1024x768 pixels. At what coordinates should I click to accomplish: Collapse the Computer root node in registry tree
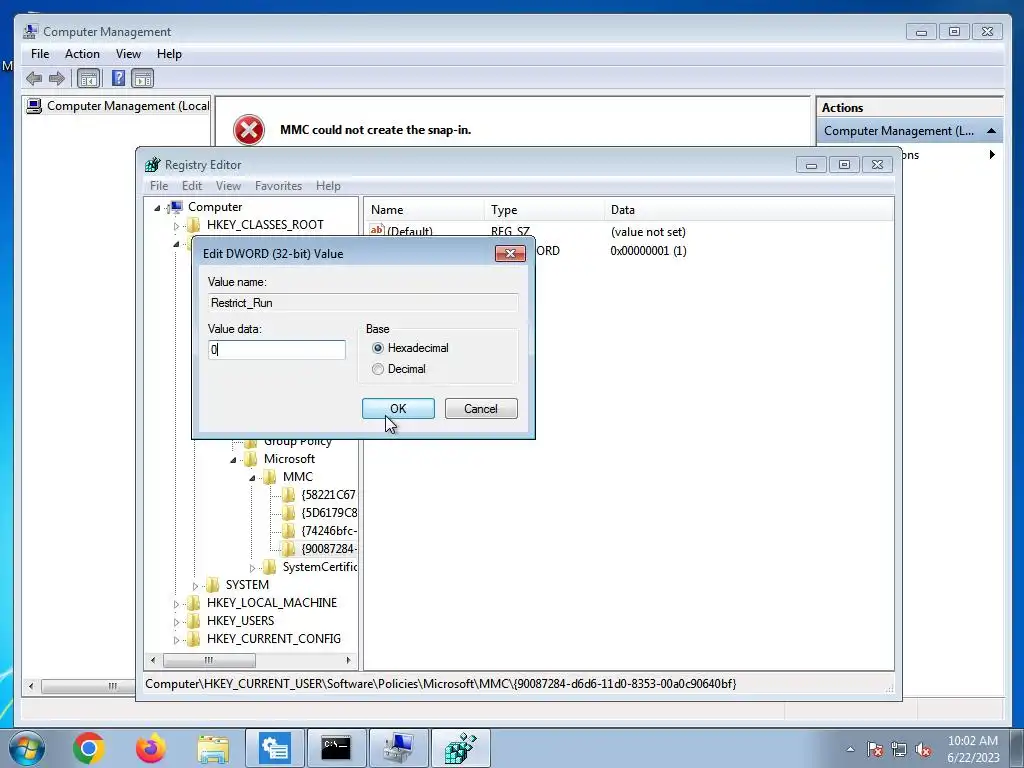pyautogui.click(x=157, y=208)
